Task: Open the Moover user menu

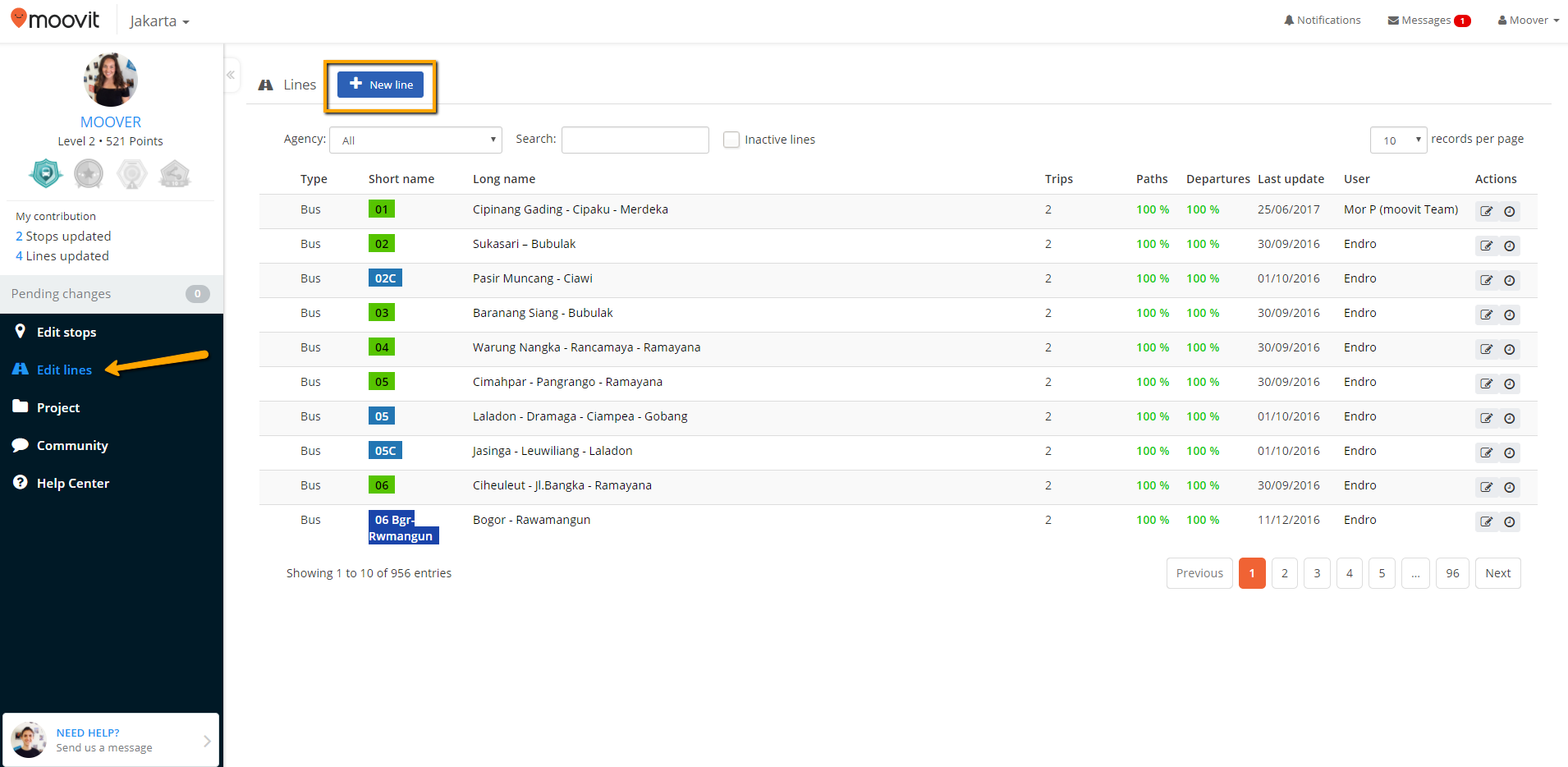Action: click(1529, 20)
